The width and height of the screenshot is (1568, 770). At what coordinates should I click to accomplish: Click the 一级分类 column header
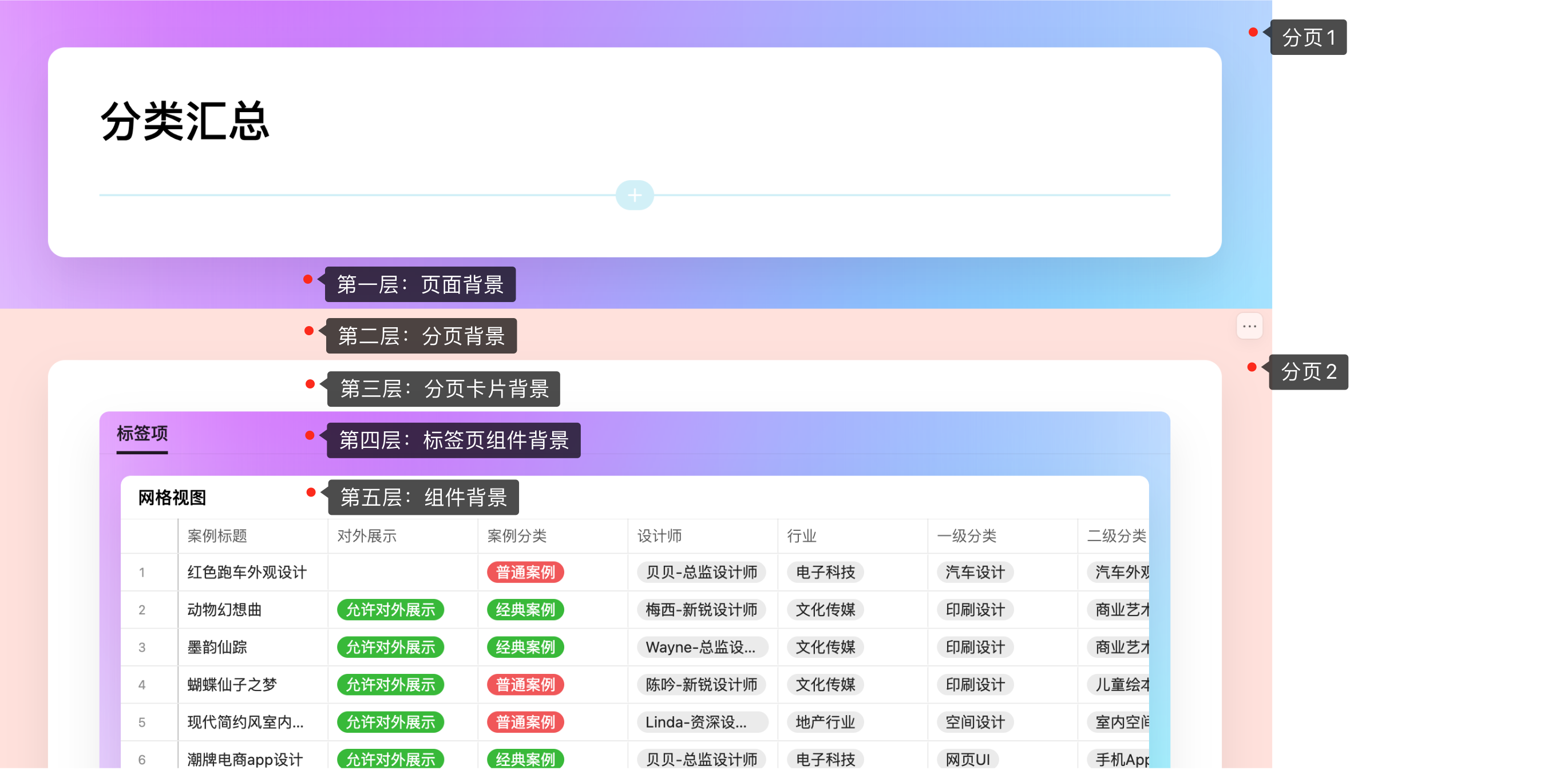tap(966, 535)
